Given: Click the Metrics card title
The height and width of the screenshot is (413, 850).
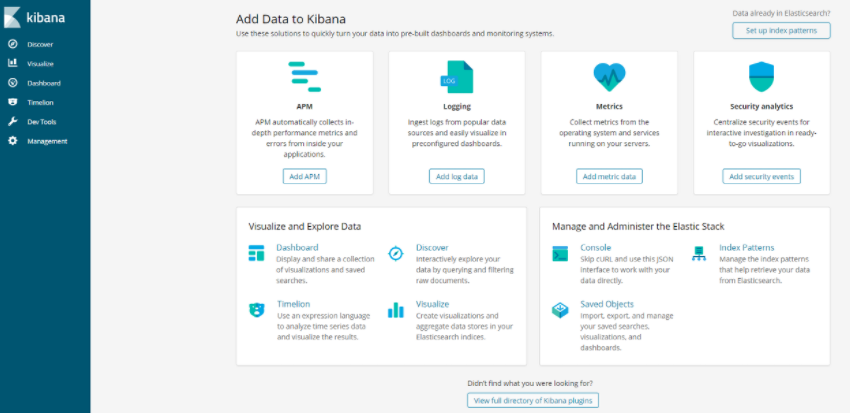Looking at the screenshot, I should point(609,106).
